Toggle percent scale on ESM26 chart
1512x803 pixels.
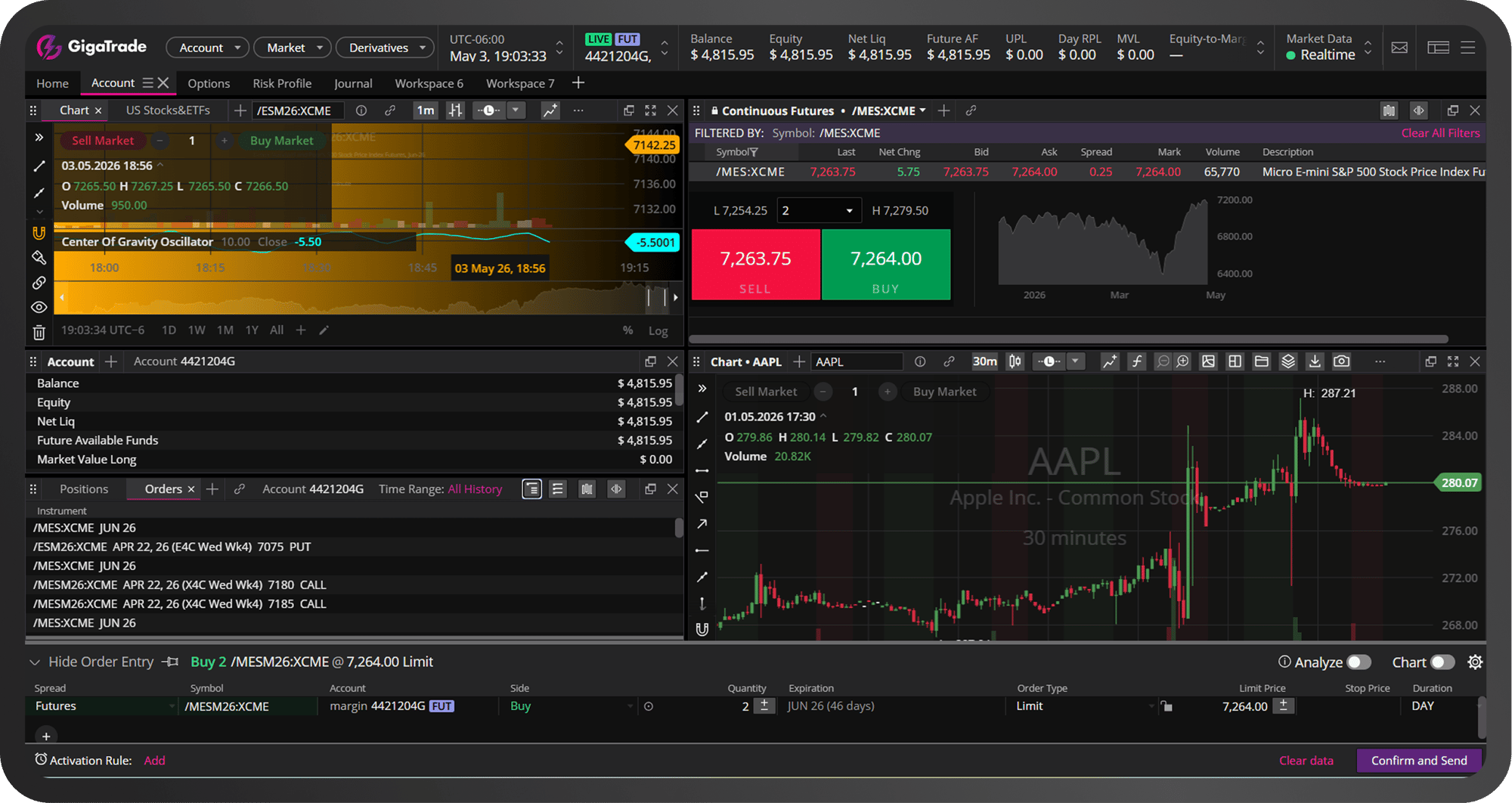[x=627, y=330]
